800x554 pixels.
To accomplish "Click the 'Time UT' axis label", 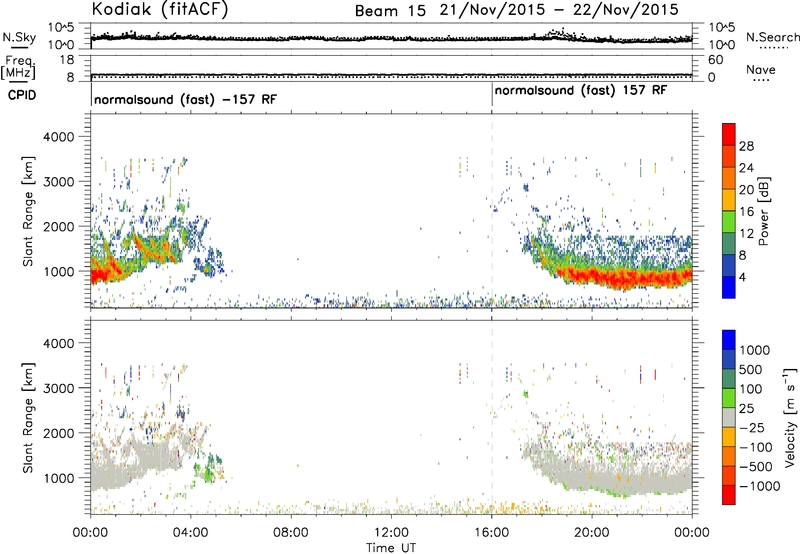I will point(391,548).
